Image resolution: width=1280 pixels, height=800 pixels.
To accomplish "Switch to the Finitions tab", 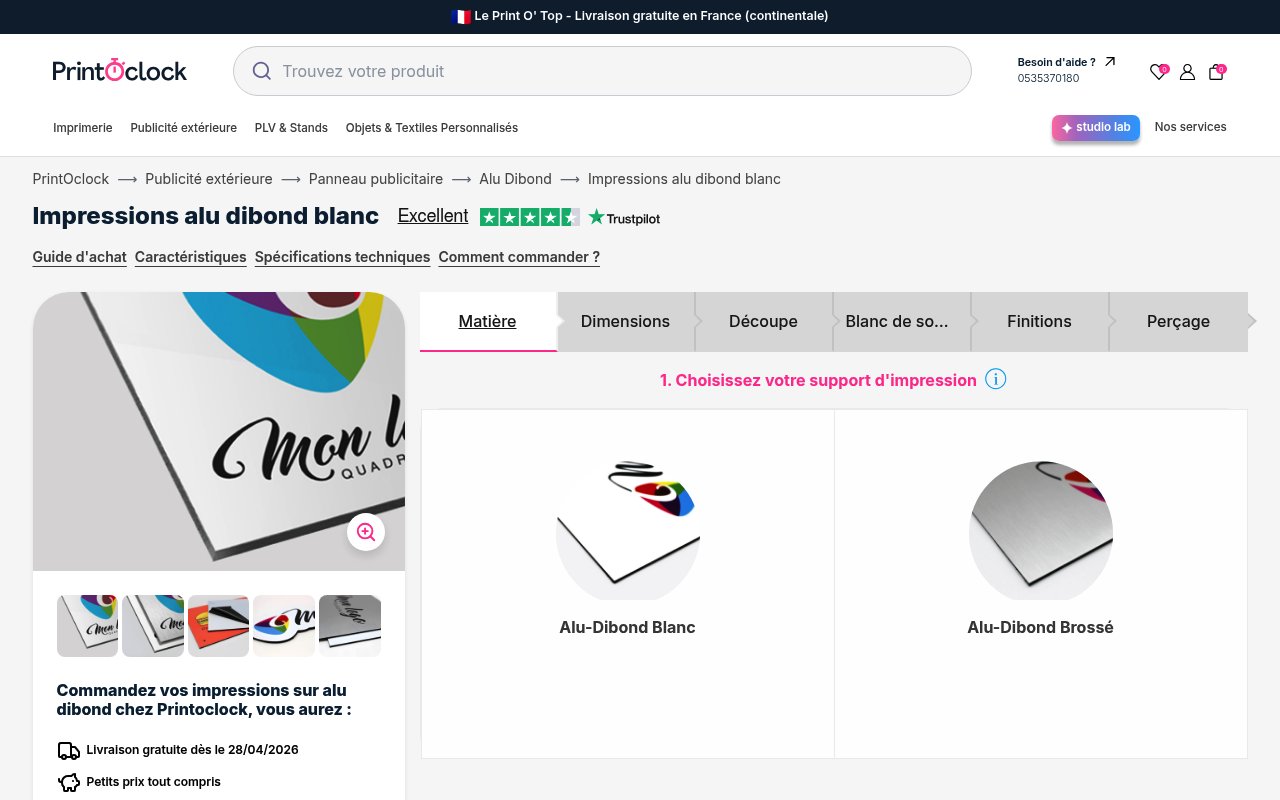I will click(x=1039, y=321).
